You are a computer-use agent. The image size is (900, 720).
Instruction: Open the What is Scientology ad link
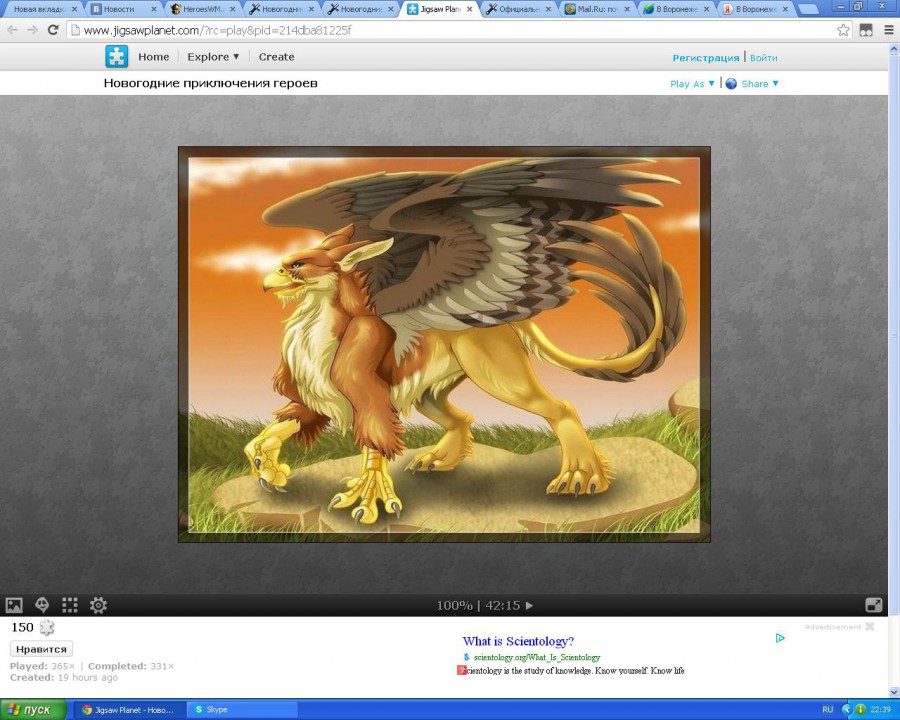tap(518, 641)
